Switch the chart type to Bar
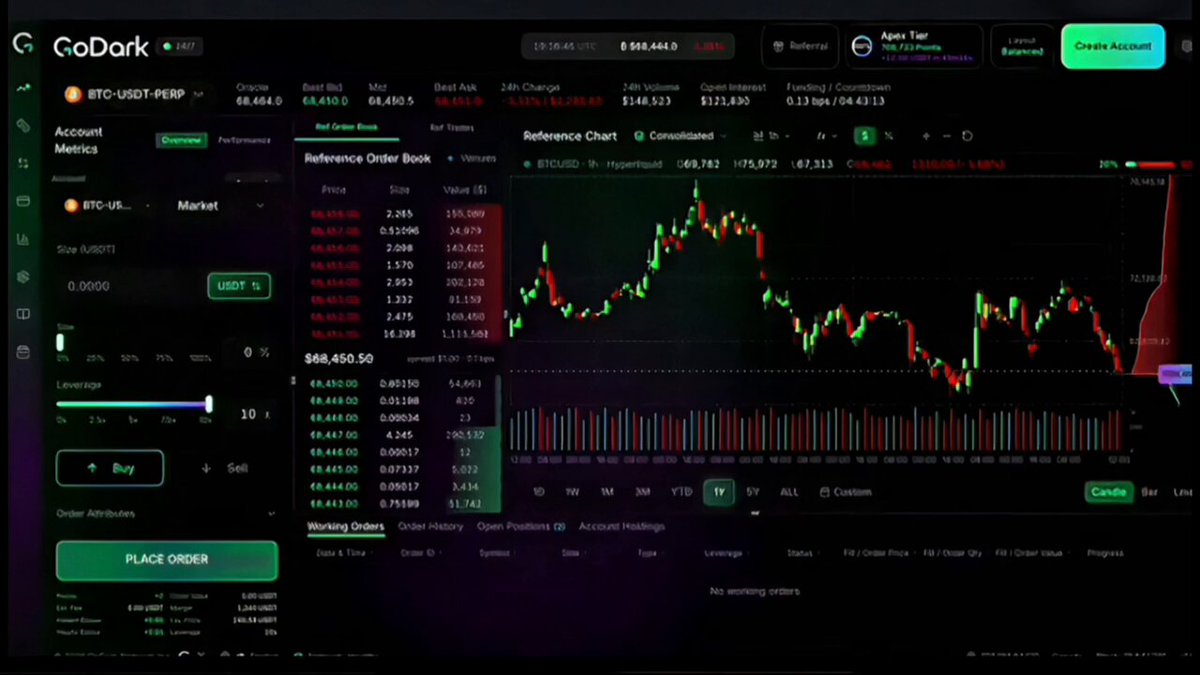The height and width of the screenshot is (675, 1200). 1150,492
